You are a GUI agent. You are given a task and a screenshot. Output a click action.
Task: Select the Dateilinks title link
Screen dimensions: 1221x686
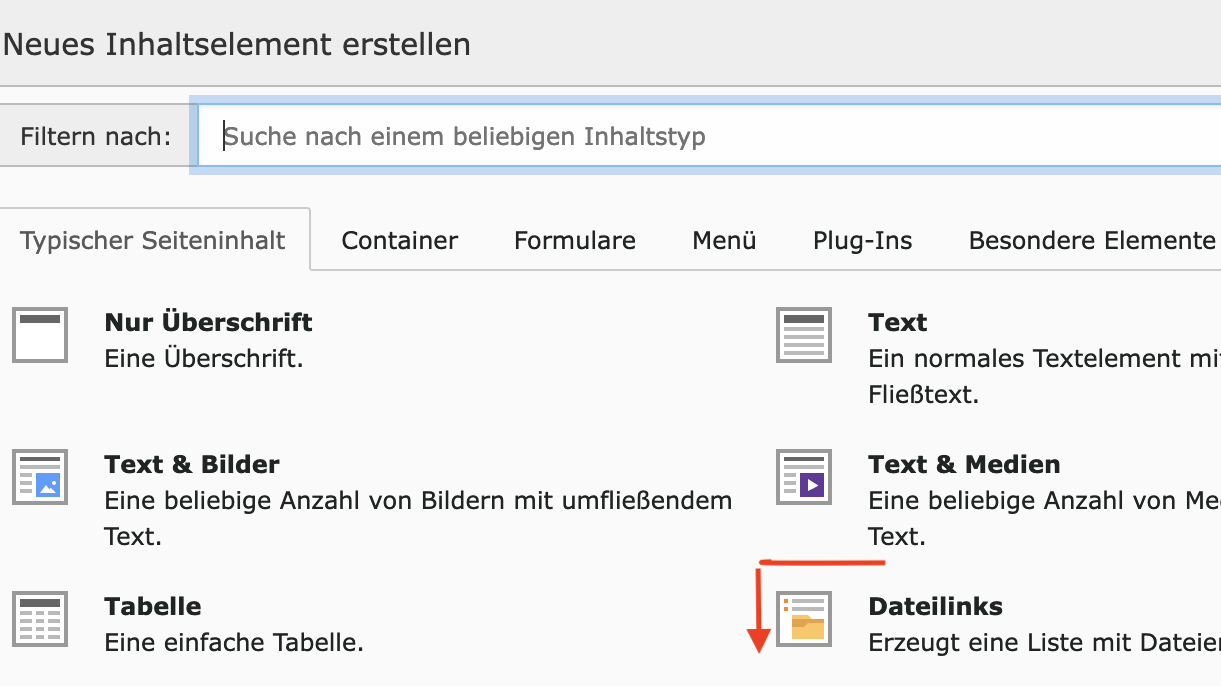point(936,606)
